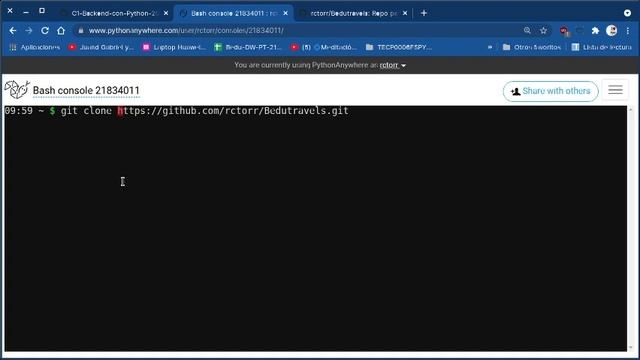Screen dimensions: 640x360
Task: Open the Chrome profile avatar
Action: point(611,31)
